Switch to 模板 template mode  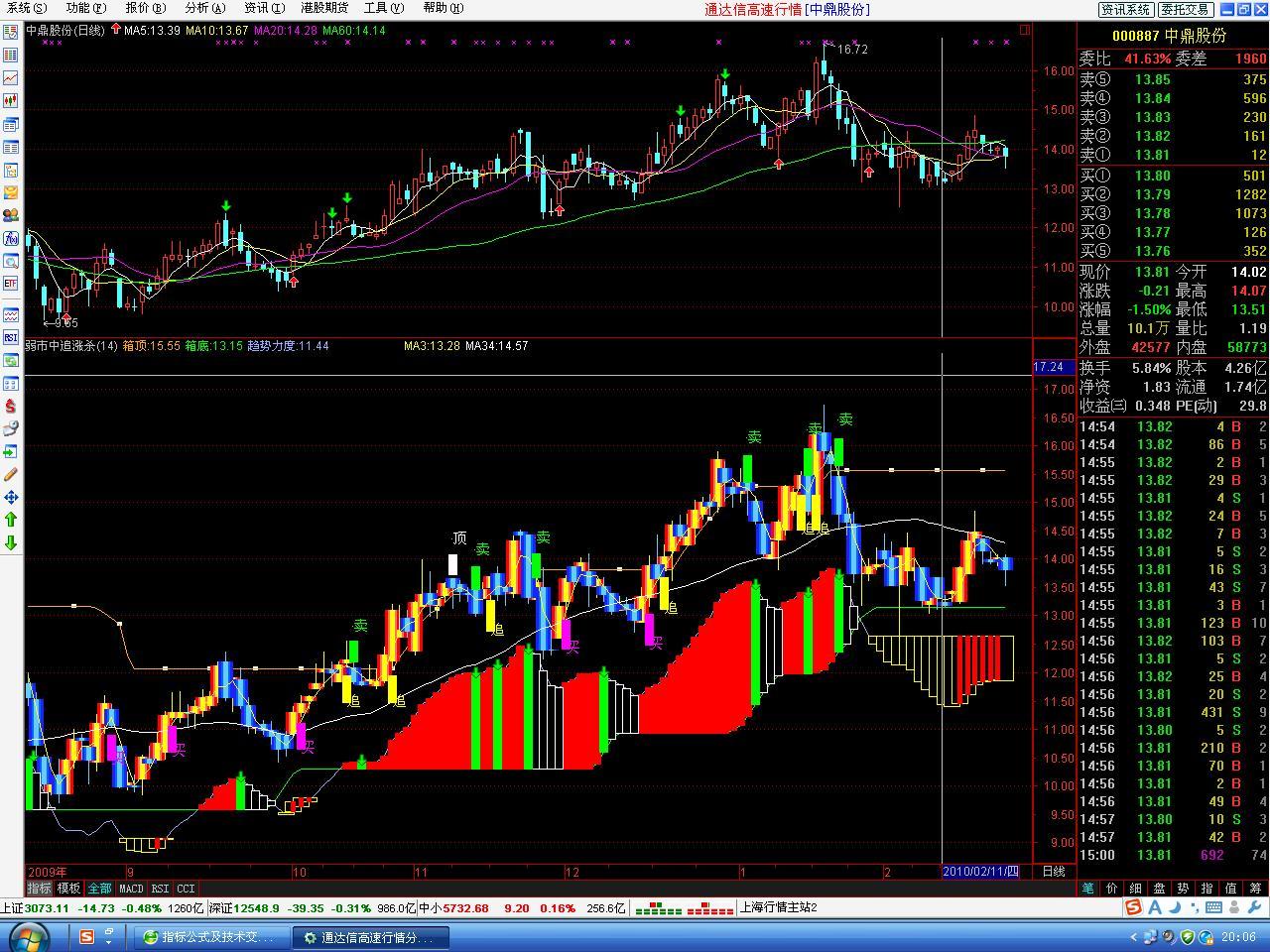[x=69, y=889]
